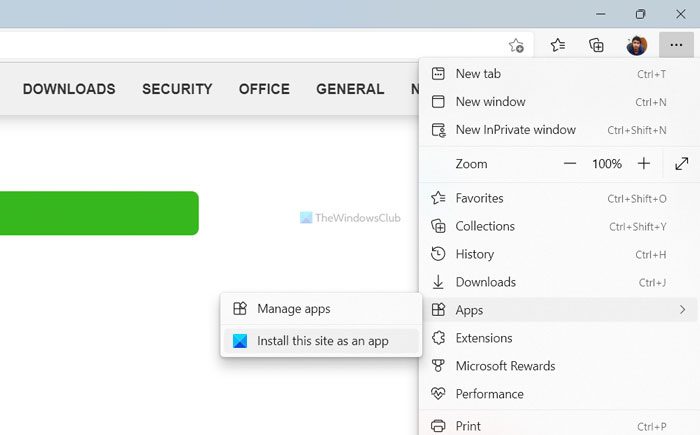
Task: Click the Extensions puzzle icon
Action: click(x=437, y=338)
